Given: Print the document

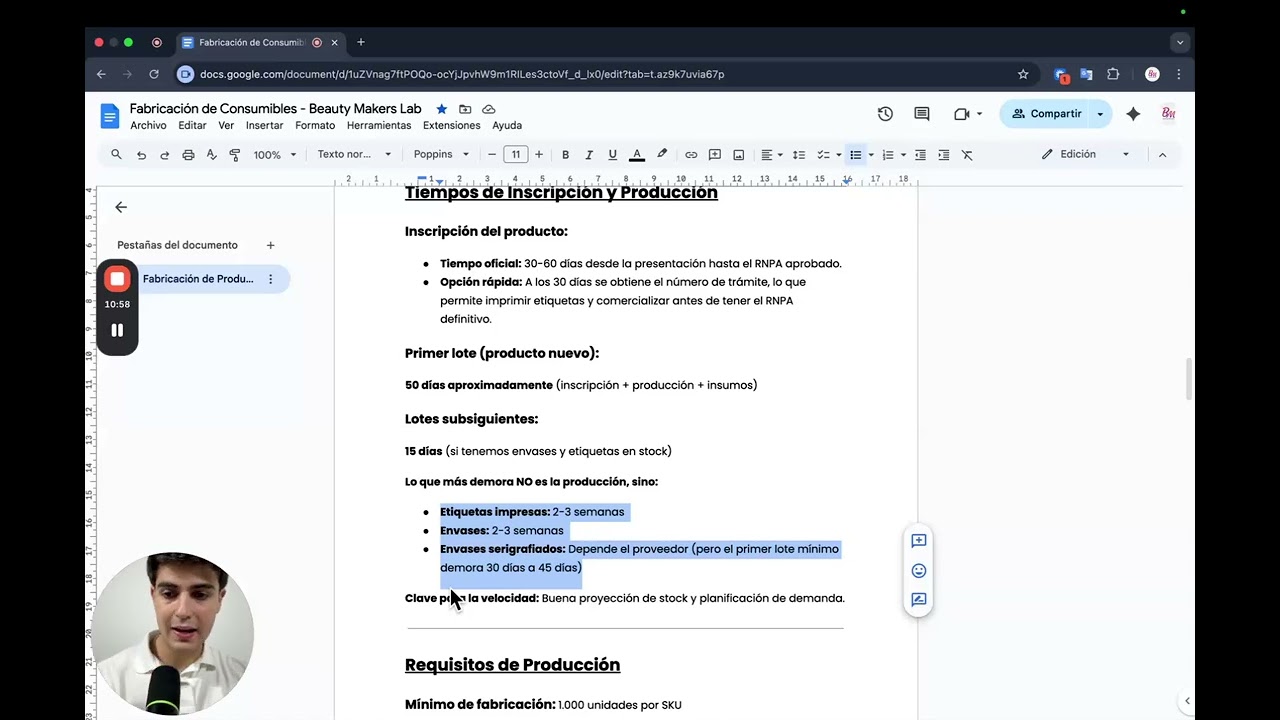Looking at the screenshot, I should click(188, 155).
